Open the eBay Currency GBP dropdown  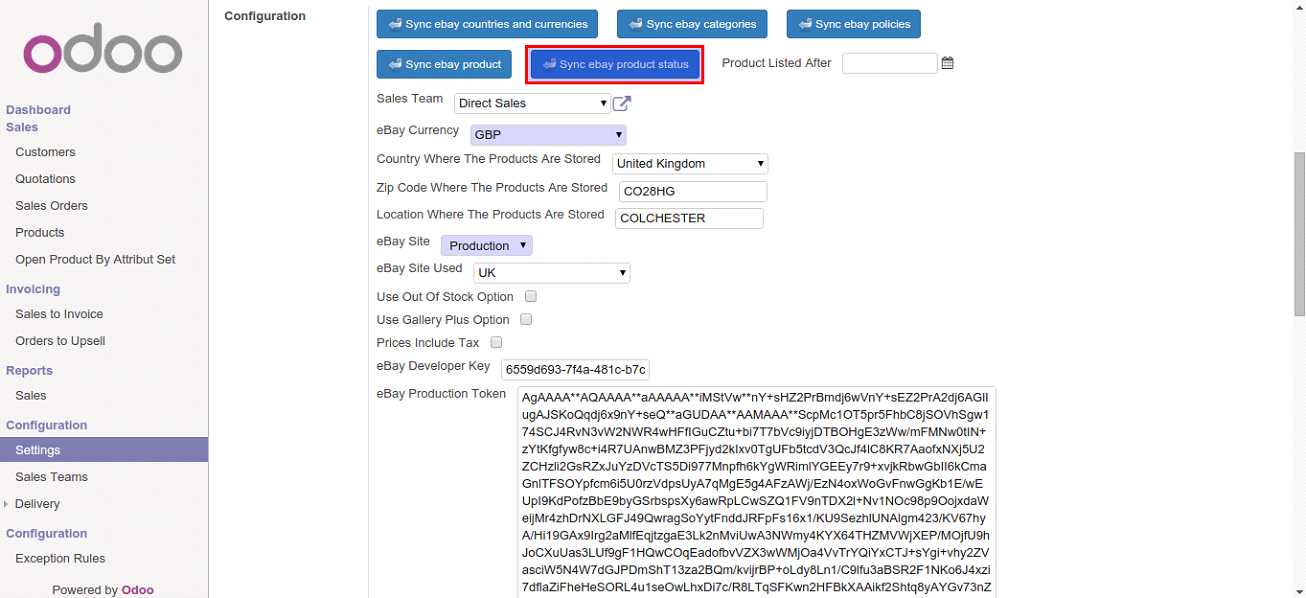pyautogui.click(x=548, y=134)
